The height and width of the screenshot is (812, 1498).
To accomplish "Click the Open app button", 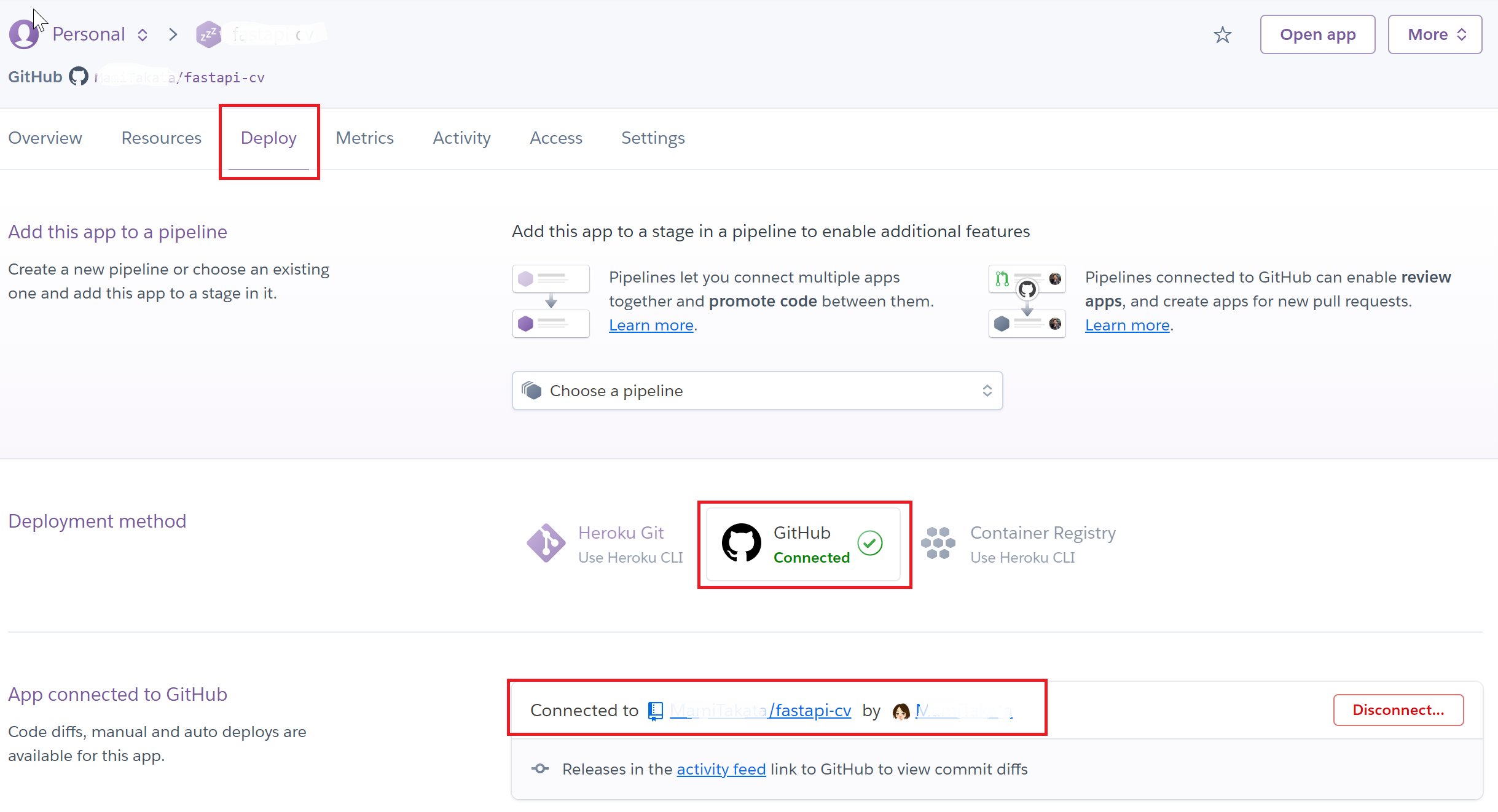I will pos(1317,35).
